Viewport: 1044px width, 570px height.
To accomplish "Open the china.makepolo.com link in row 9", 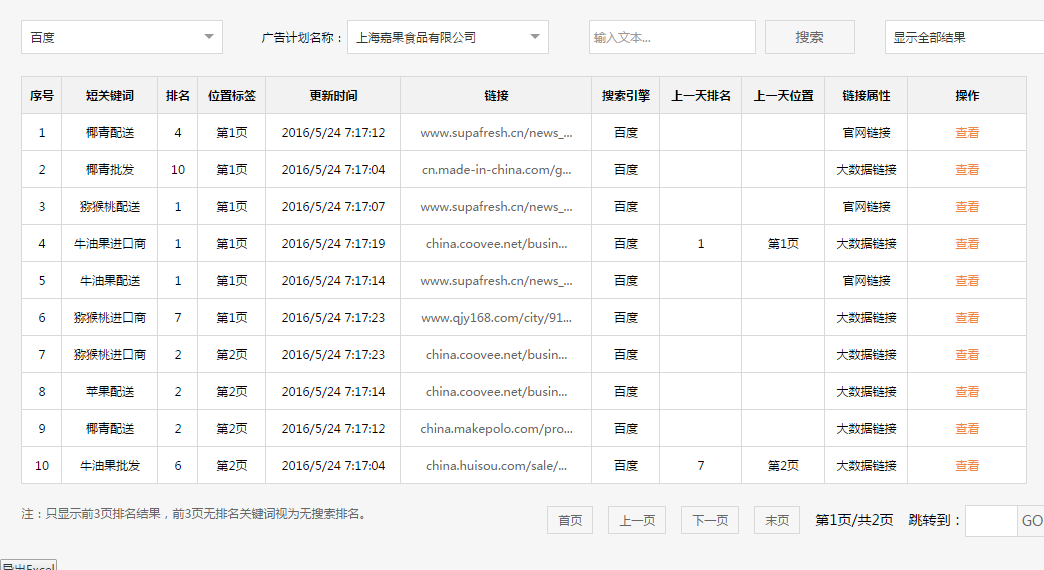I will (496, 428).
